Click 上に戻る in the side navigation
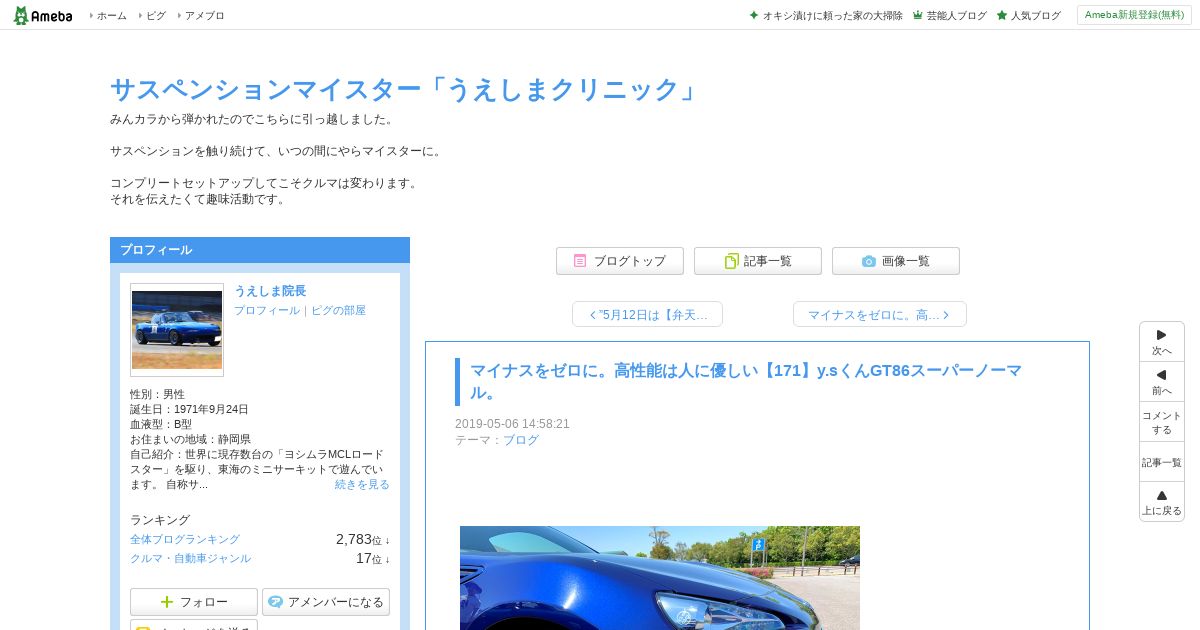 [x=1162, y=502]
